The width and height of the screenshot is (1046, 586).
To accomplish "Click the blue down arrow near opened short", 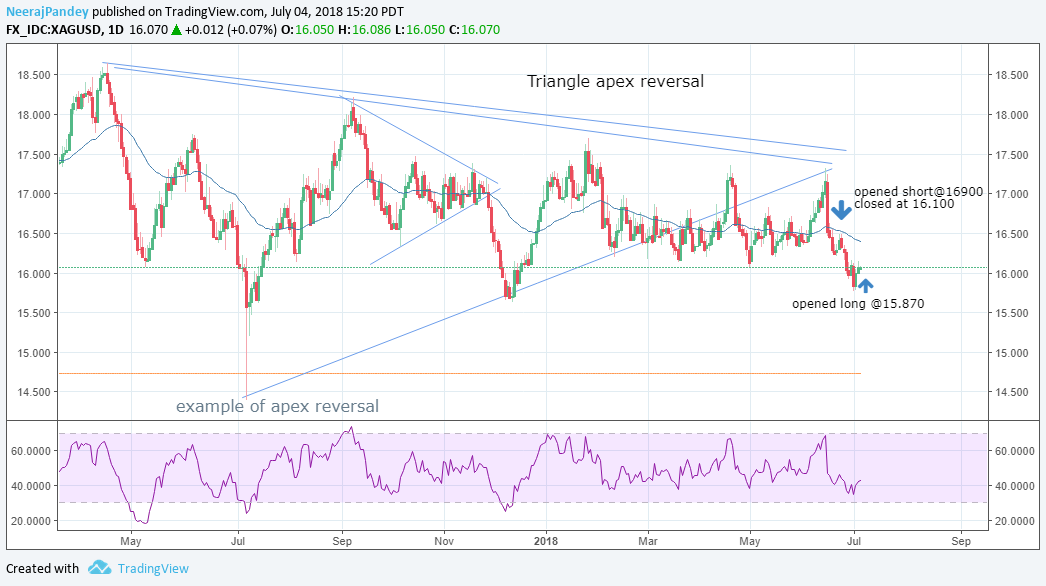I will click(x=841, y=210).
